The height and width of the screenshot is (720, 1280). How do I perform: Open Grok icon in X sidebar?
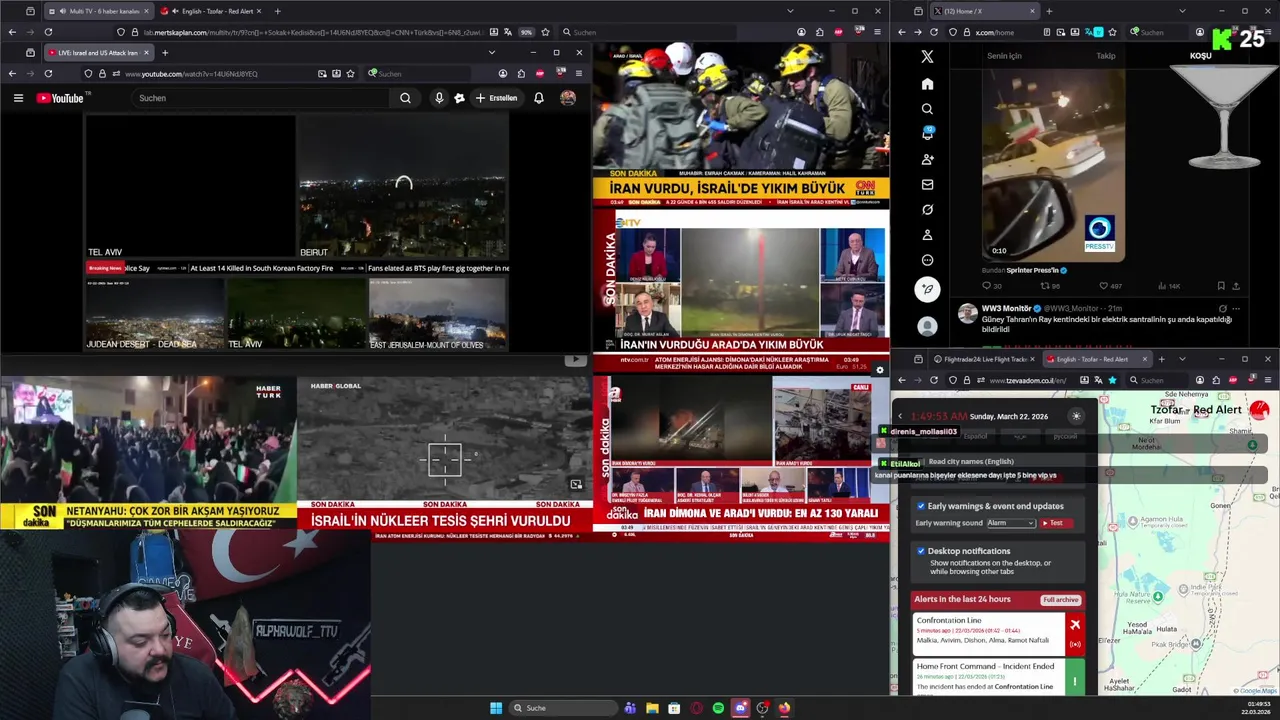(x=927, y=210)
